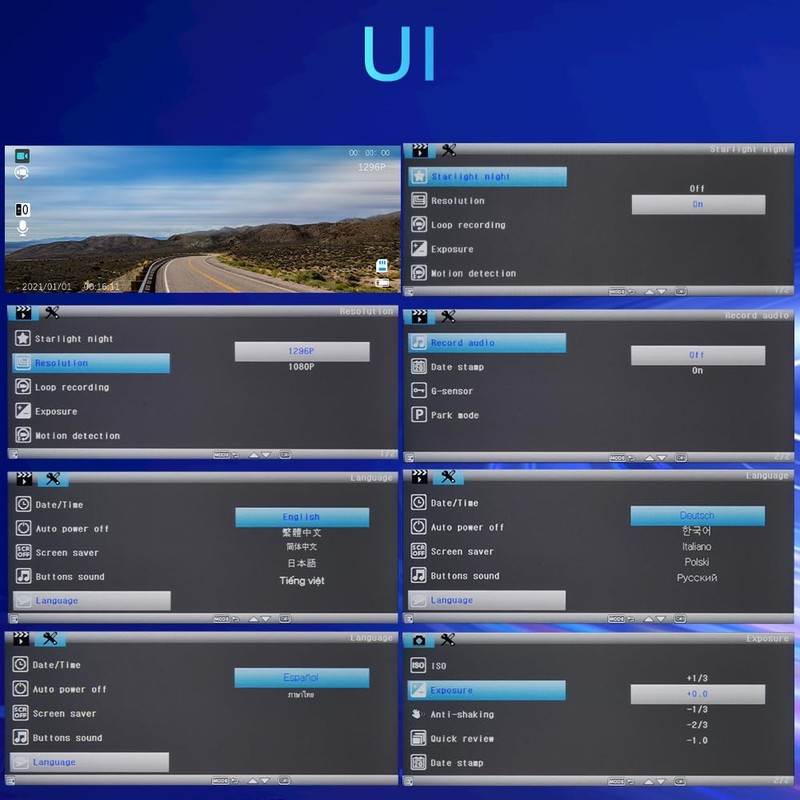Image resolution: width=800 pixels, height=800 pixels.
Task: Set Starlight night to Off
Action: pos(697,188)
